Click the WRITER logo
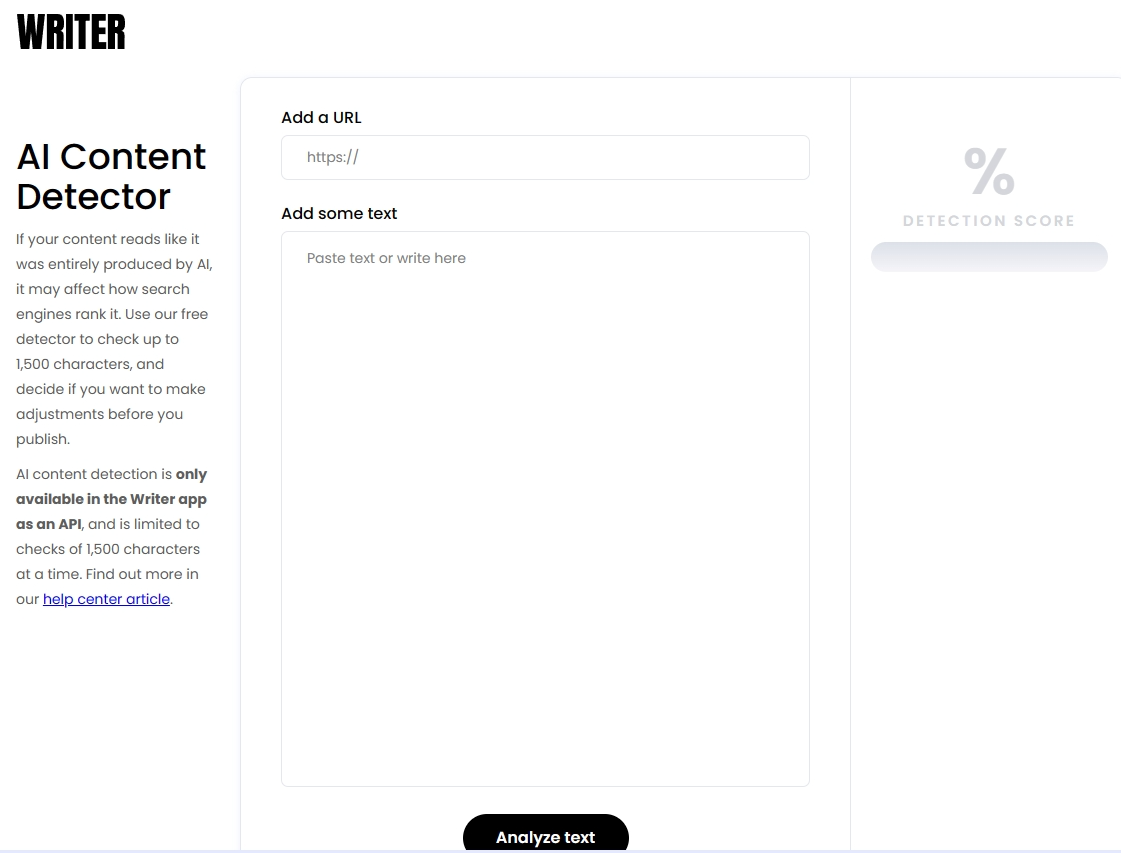Image resolution: width=1121 pixels, height=853 pixels. [71, 32]
